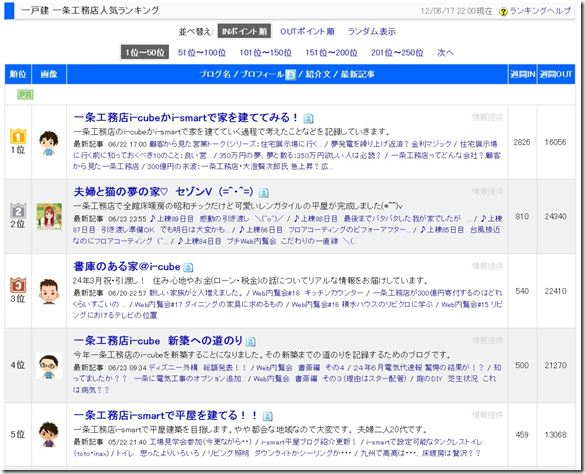The height and width of the screenshot is (474, 585).
Task: Open article i-smart平屋ブログ紹介更新！
Action: pos(309,442)
